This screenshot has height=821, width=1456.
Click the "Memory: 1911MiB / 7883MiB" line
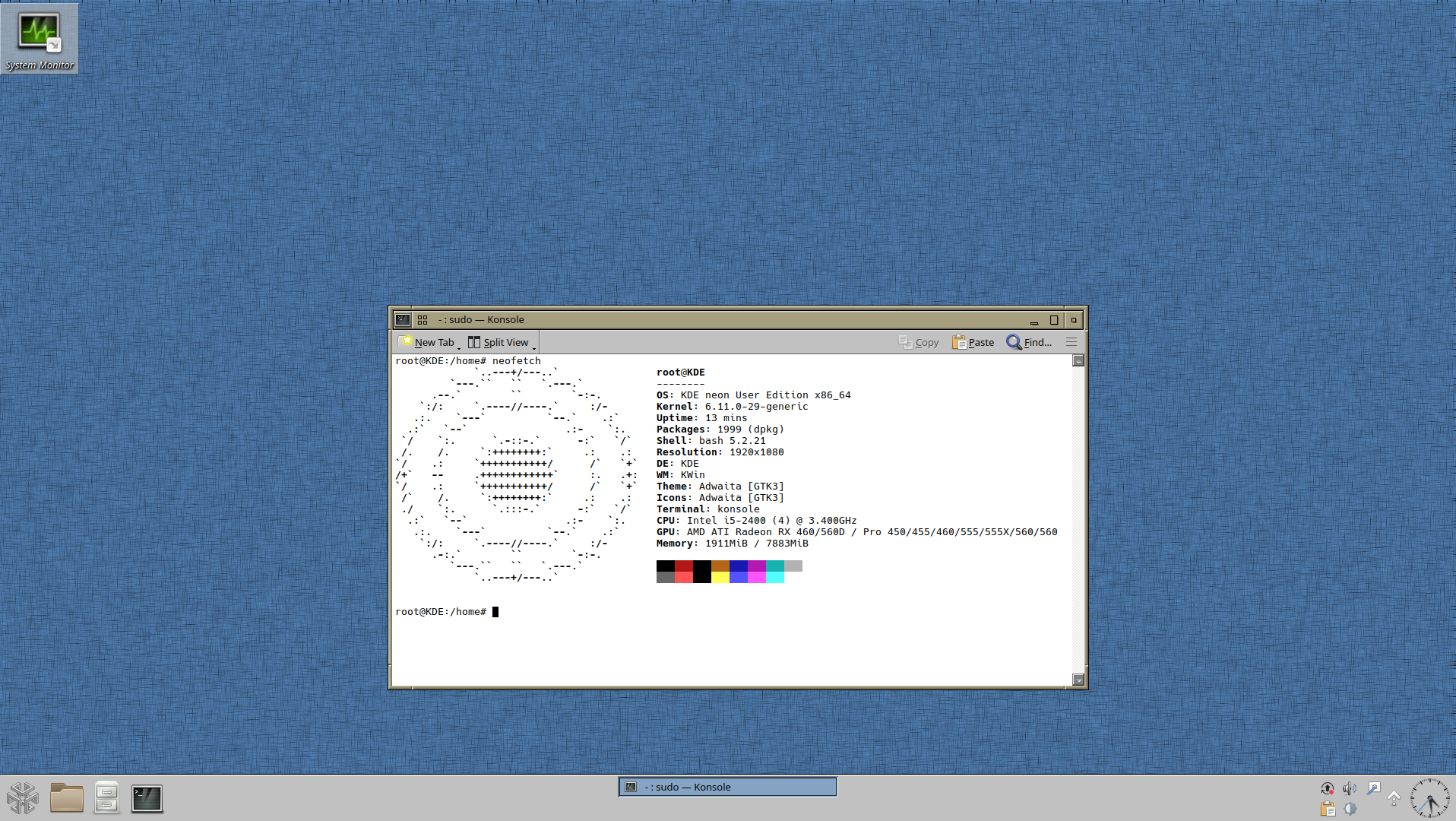click(x=733, y=544)
